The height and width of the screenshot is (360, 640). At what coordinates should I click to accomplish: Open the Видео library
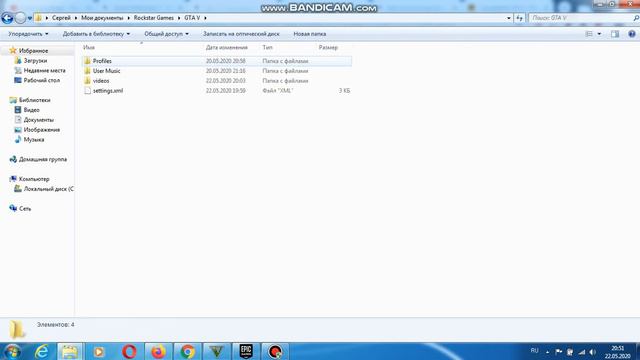click(x=31, y=110)
